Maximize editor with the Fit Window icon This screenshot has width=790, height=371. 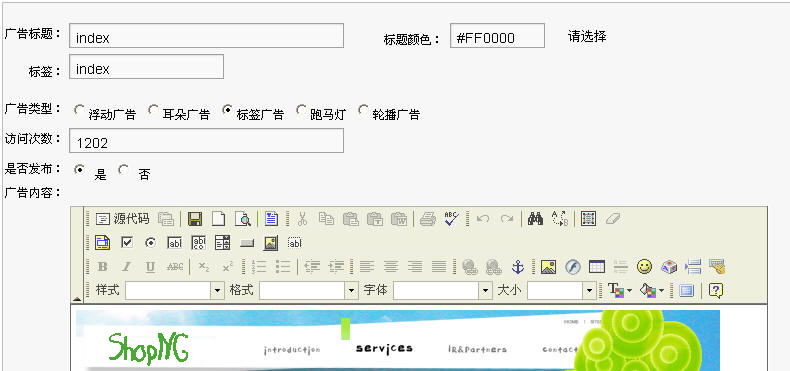point(687,290)
